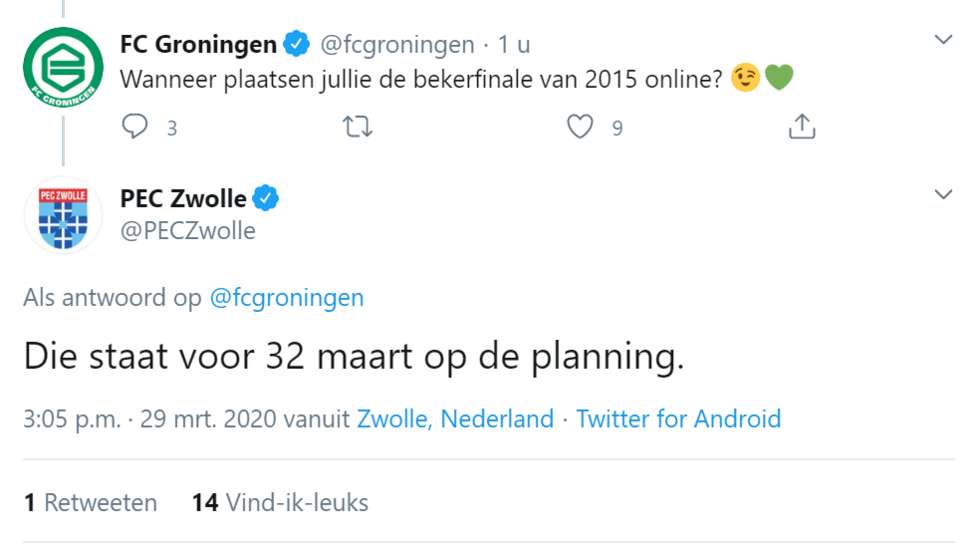
Task: Click FC Groningen verified badge
Action: pyautogui.click(x=296, y=44)
